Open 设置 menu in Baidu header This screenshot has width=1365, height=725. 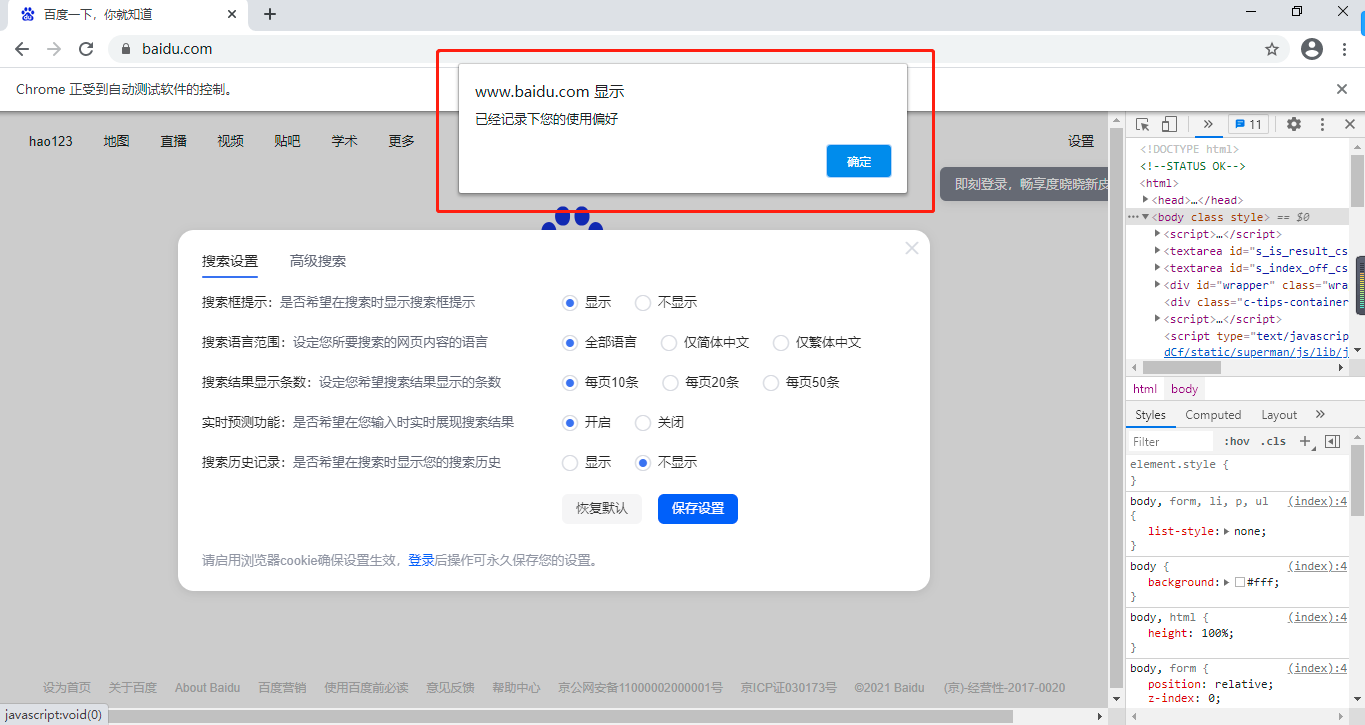[x=1081, y=141]
